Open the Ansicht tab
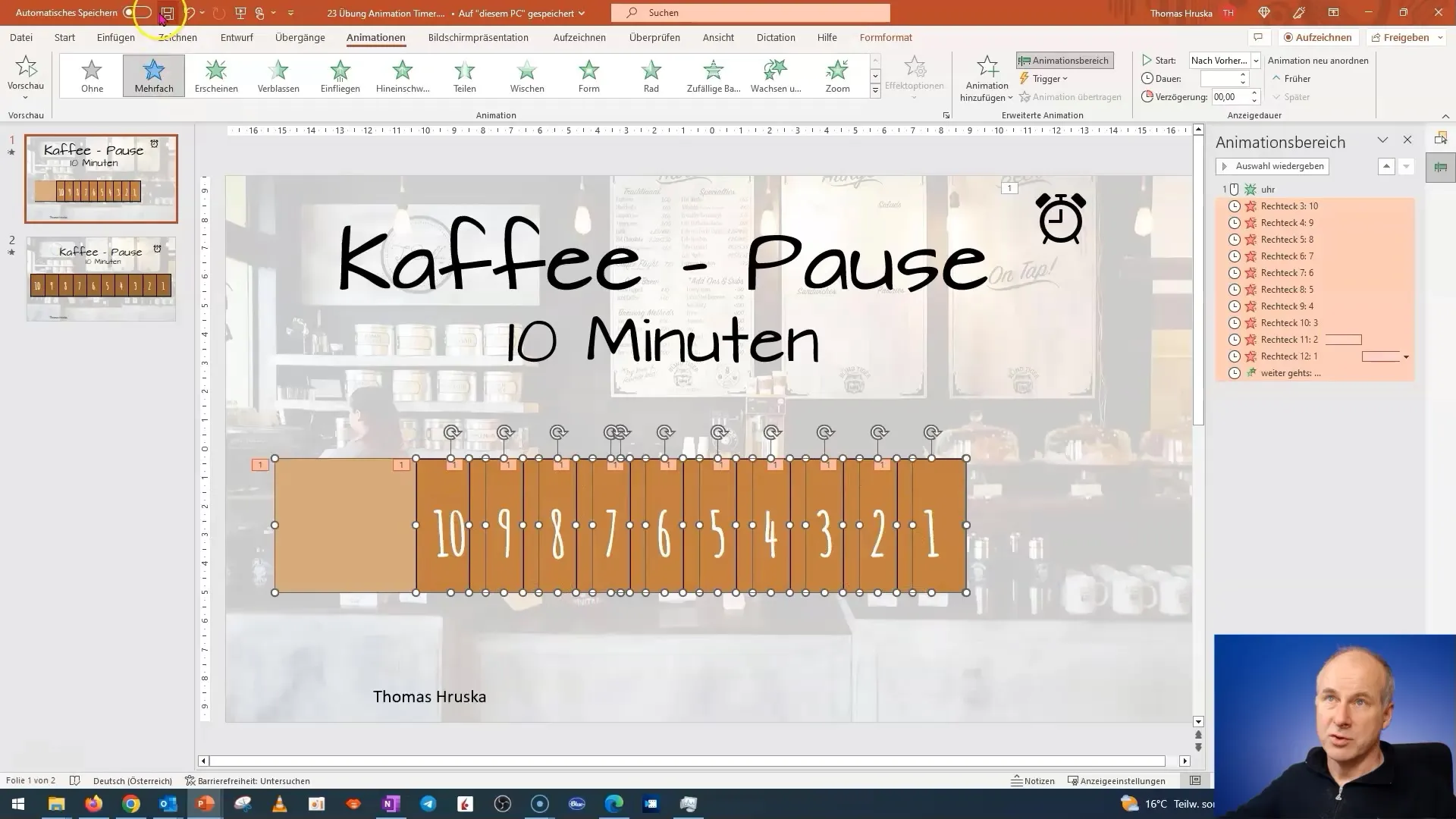This screenshot has width=1456, height=819. (x=718, y=37)
